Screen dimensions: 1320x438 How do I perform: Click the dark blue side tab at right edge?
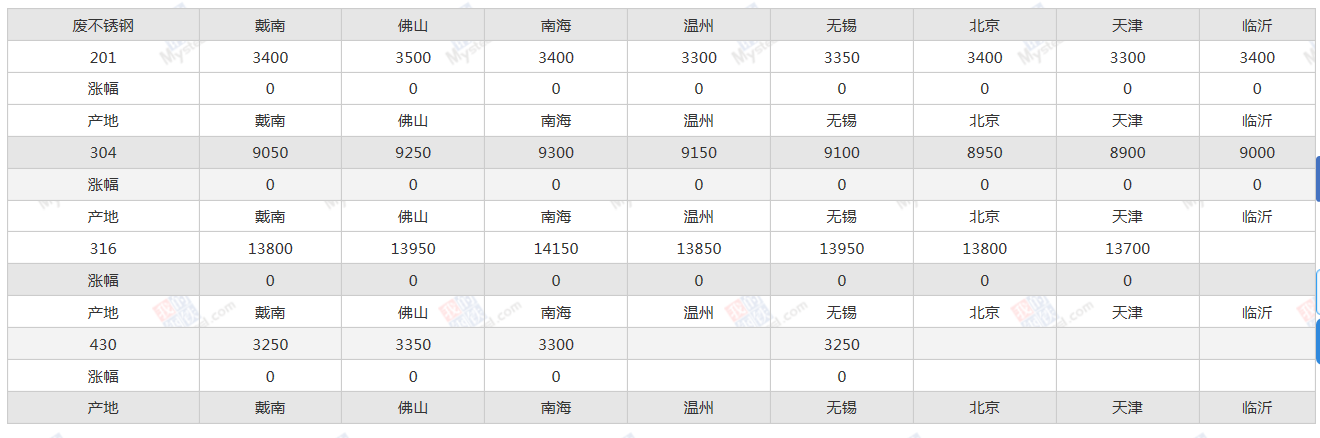1316,179
